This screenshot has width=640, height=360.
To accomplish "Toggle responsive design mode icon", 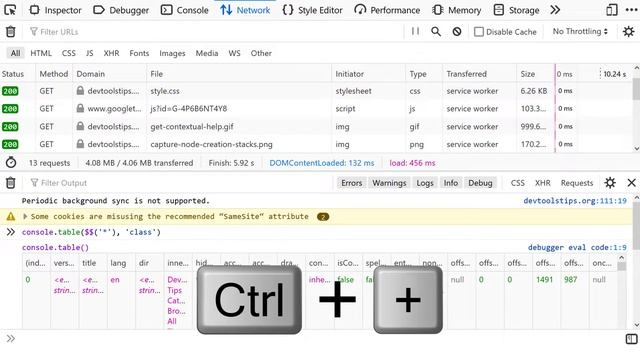I will [x=611, y=10].
